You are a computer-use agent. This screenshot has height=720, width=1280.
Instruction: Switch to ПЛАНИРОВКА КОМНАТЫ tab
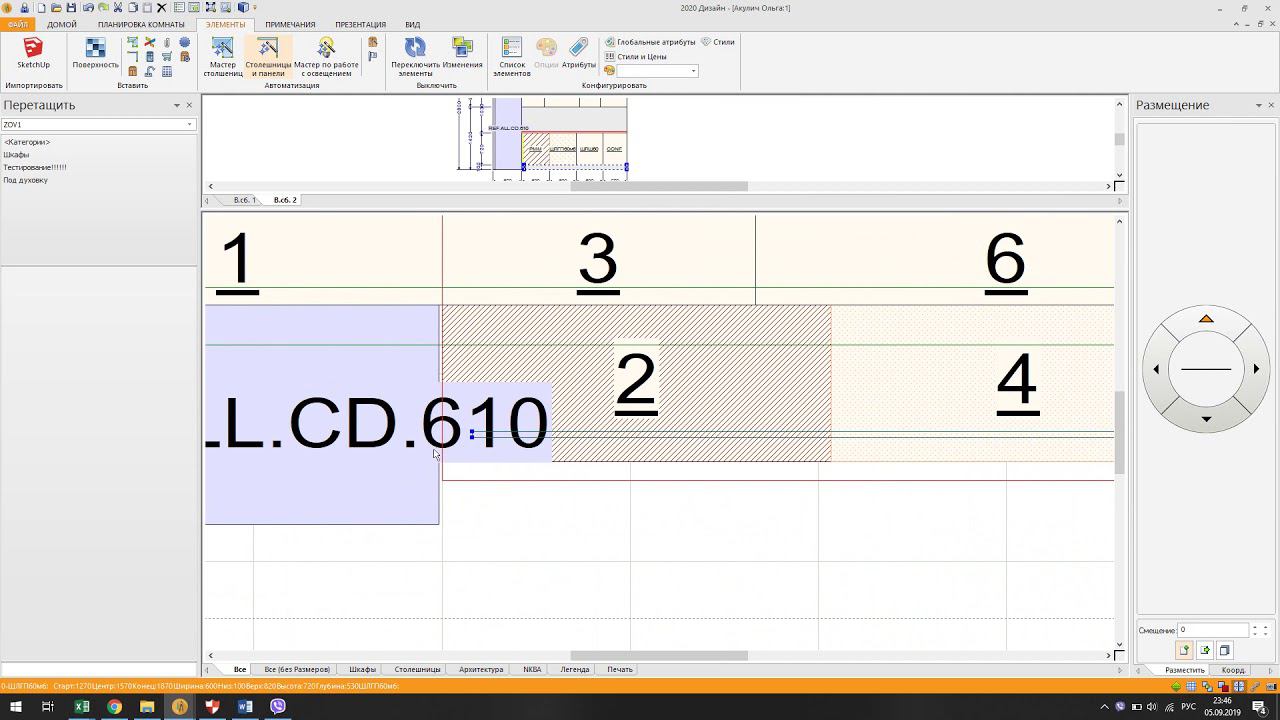pyautogui.click(x=141, y=24)
